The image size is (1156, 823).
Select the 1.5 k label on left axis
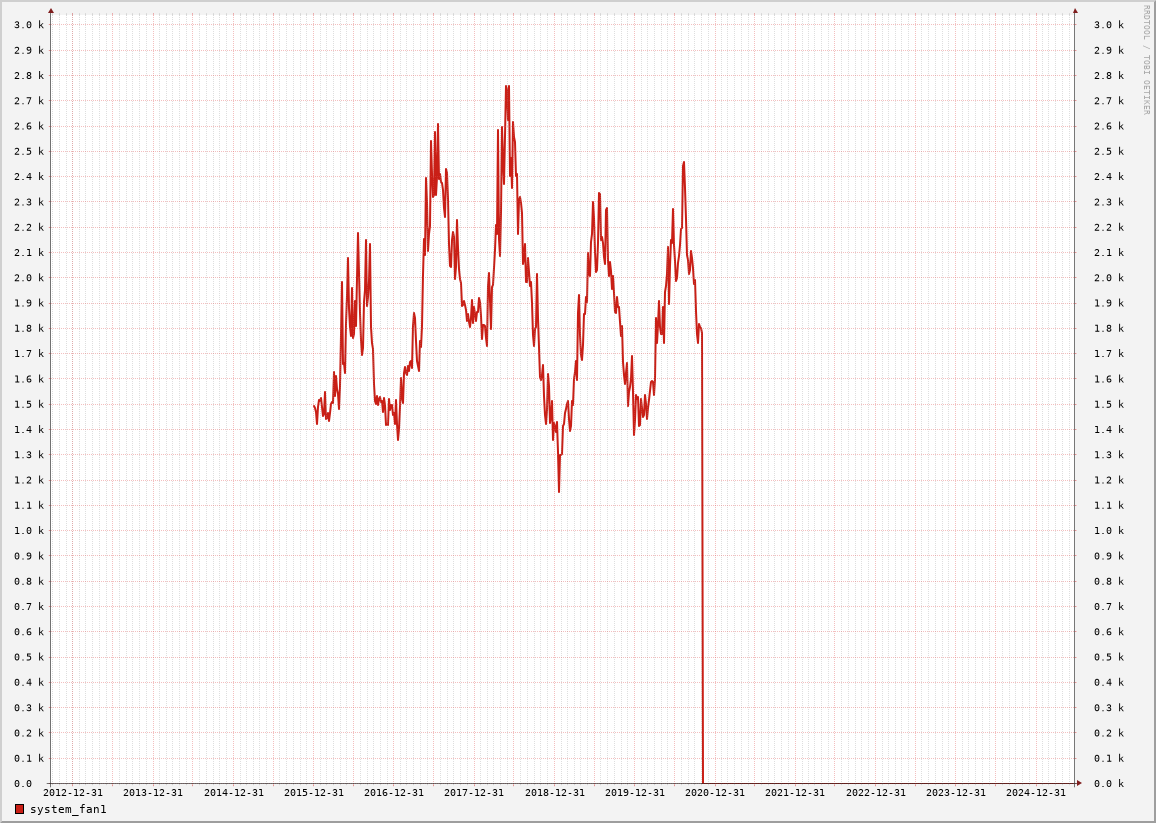(x=29, y=405)
